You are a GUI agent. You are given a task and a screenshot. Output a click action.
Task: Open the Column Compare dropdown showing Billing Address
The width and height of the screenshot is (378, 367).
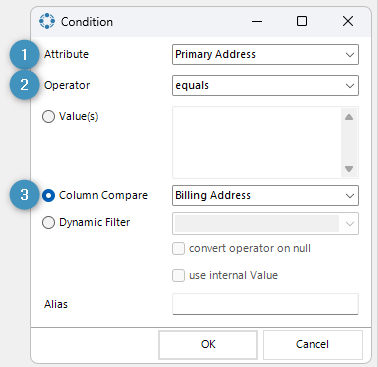(265, 195)
